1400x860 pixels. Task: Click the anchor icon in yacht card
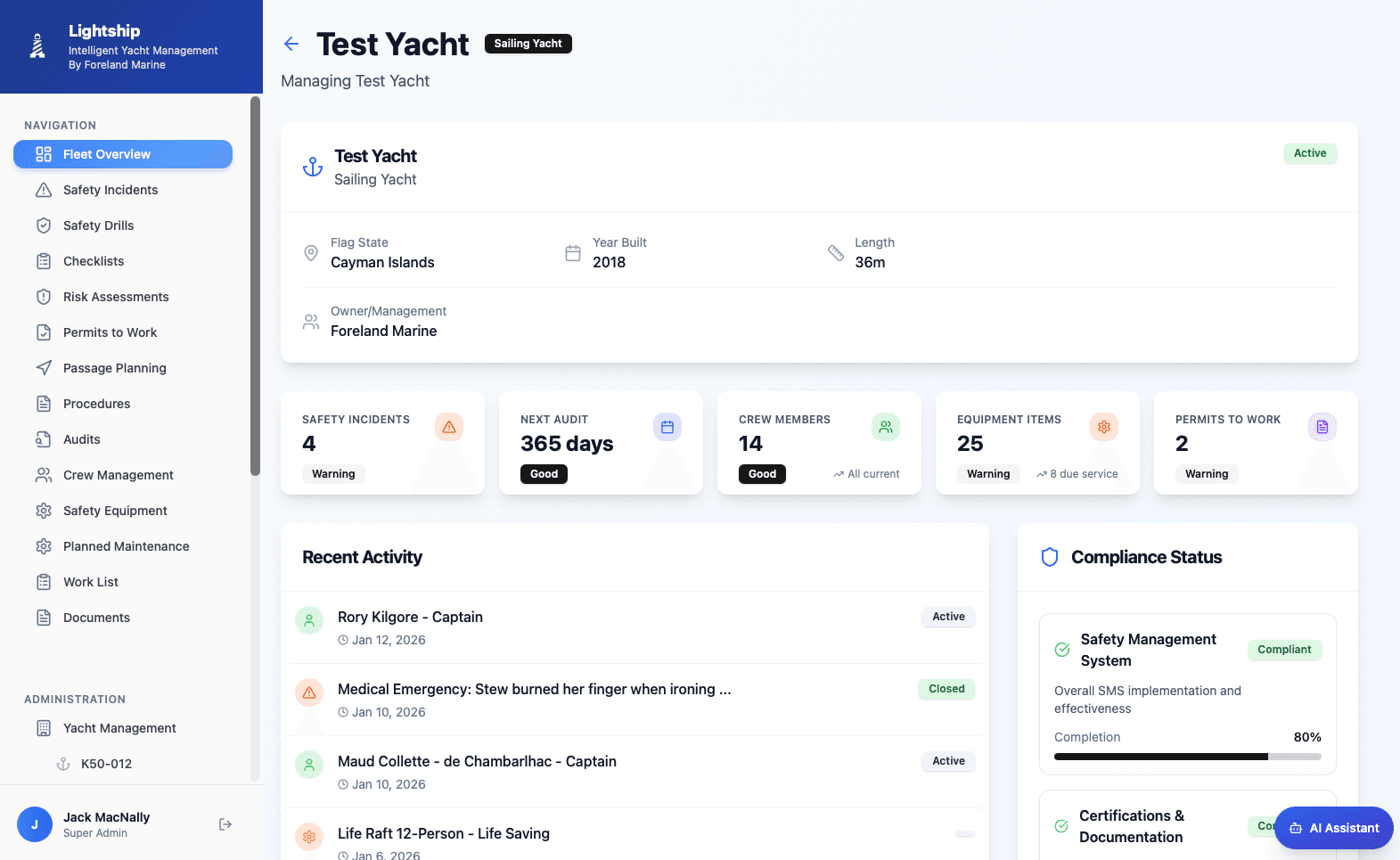click(313, 167)
